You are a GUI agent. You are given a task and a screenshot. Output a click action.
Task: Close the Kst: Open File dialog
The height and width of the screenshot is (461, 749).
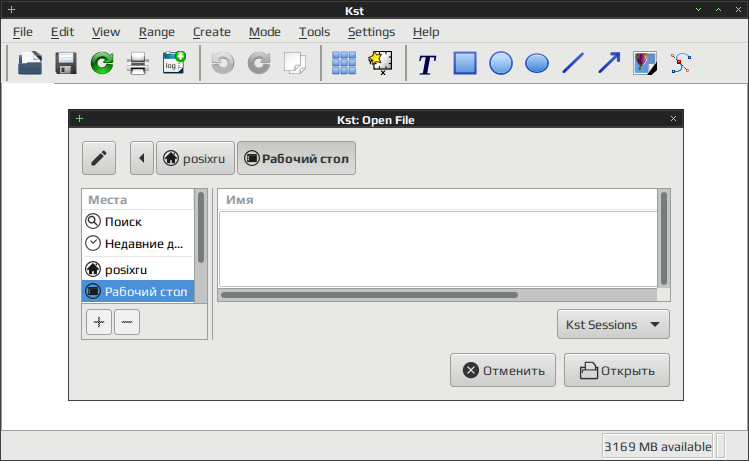coord(674,118)
